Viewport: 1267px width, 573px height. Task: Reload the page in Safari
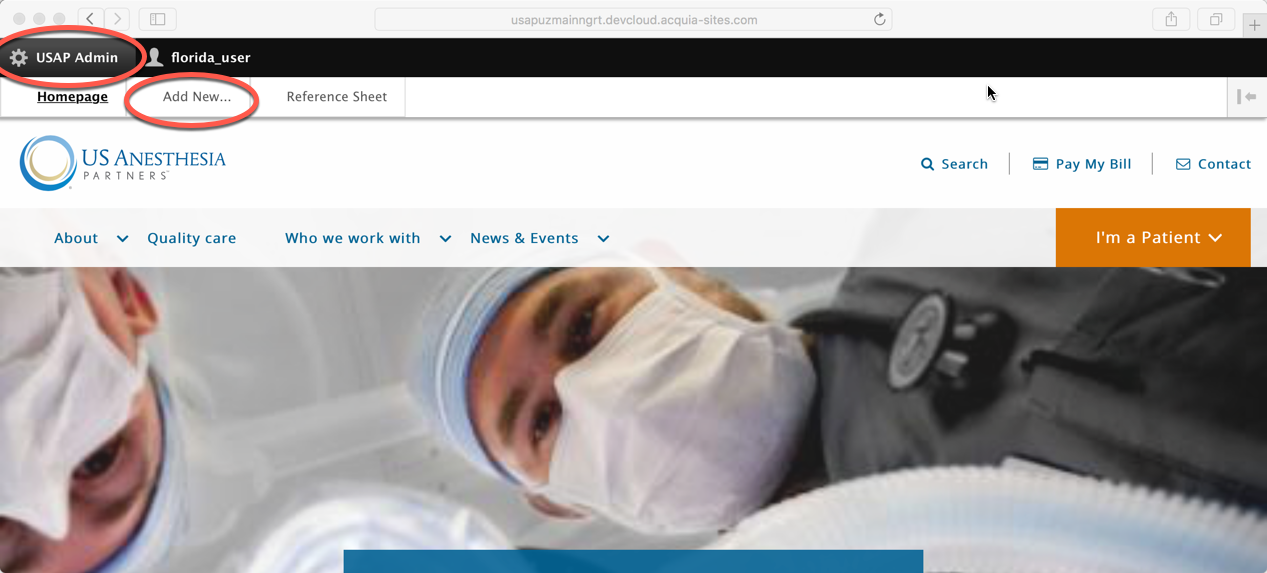[x=879, y=19]
